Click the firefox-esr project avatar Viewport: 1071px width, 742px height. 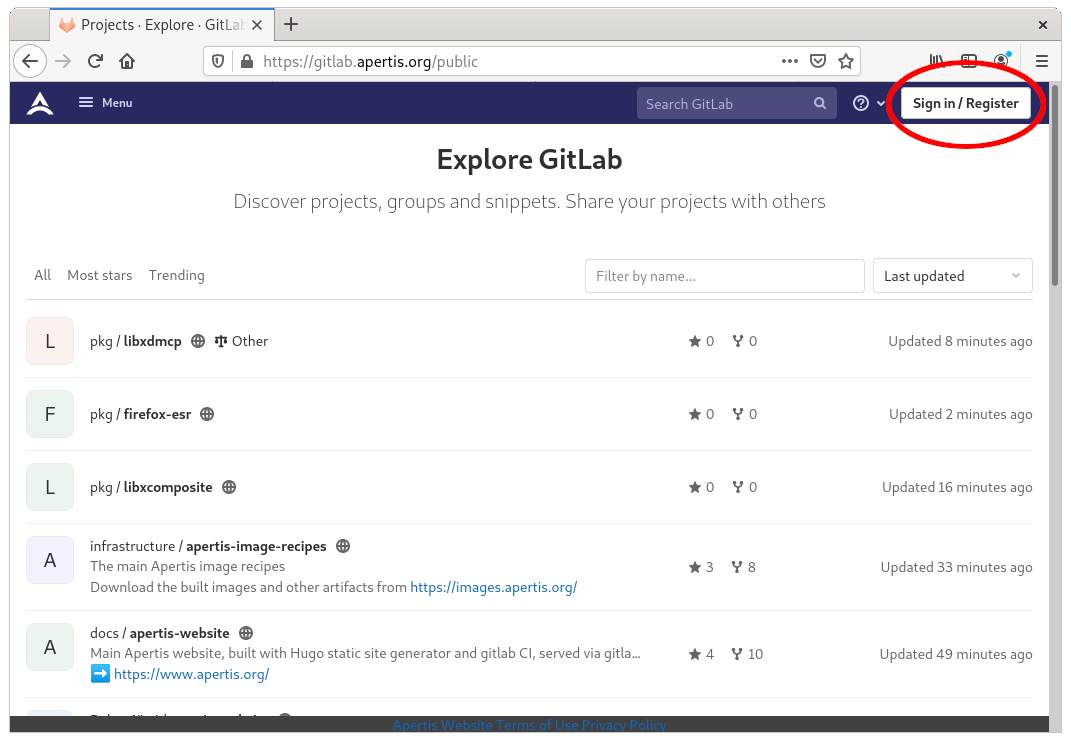pyautogui.click(x=50, y=414)
